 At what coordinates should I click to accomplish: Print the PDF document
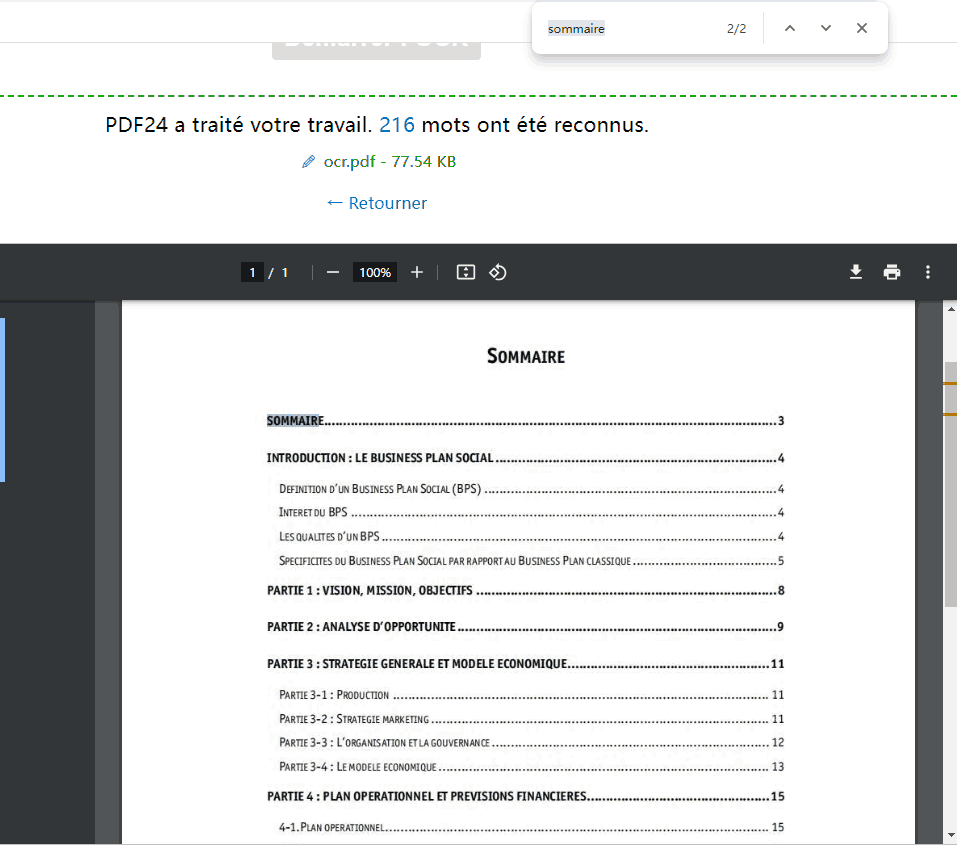click(892, 272)
